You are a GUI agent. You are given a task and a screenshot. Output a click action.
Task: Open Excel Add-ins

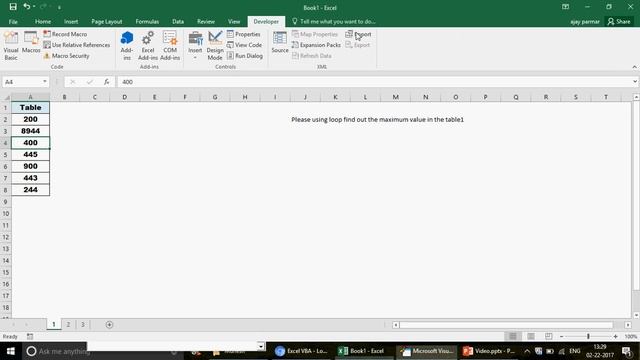pyautogui.click(x=148, y=46)
